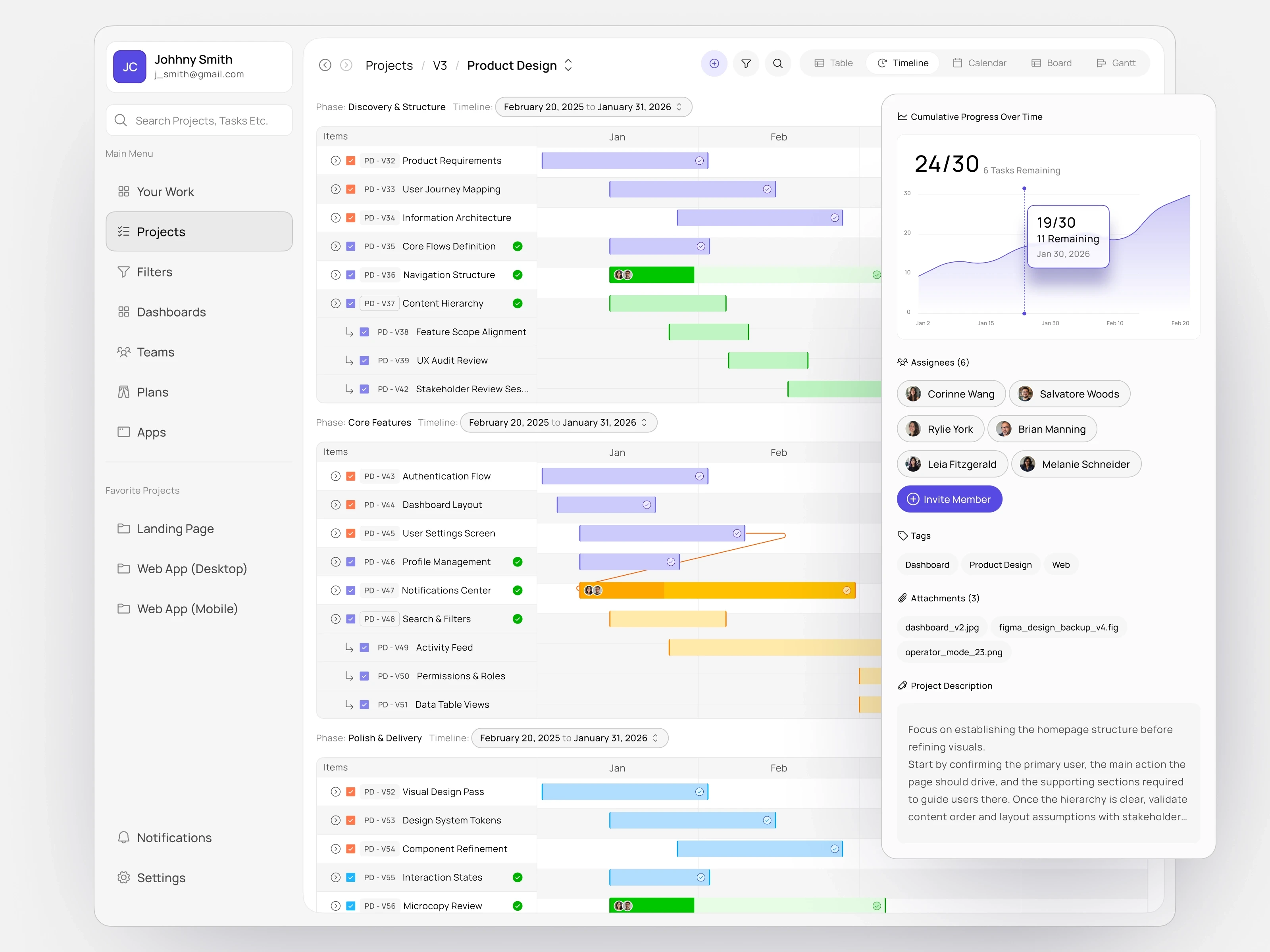1270x952 pixels.
Task: Click the Invite Member button
Action: 949,499
